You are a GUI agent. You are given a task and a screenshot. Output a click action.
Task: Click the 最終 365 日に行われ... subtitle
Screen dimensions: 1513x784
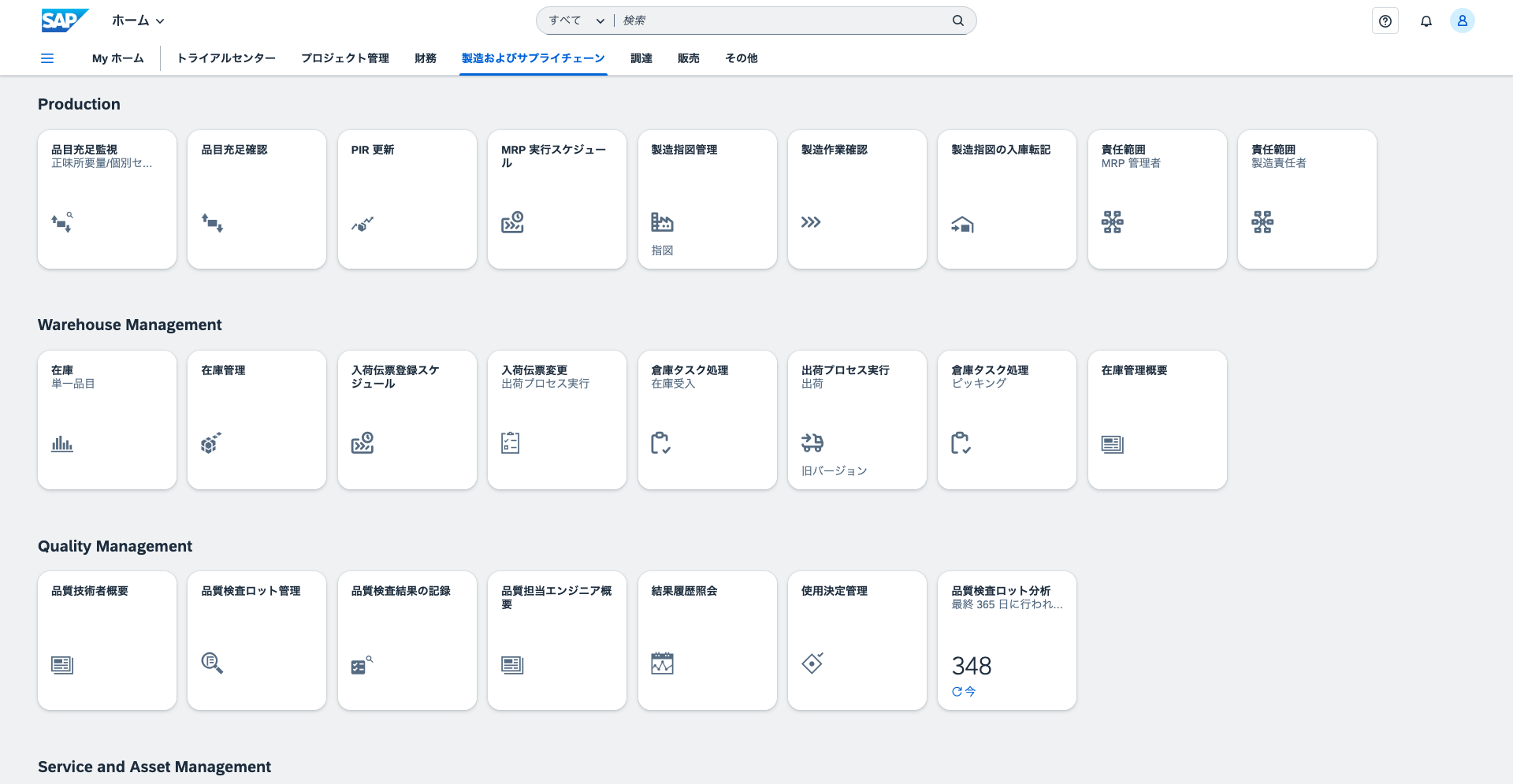[1007, 604]
